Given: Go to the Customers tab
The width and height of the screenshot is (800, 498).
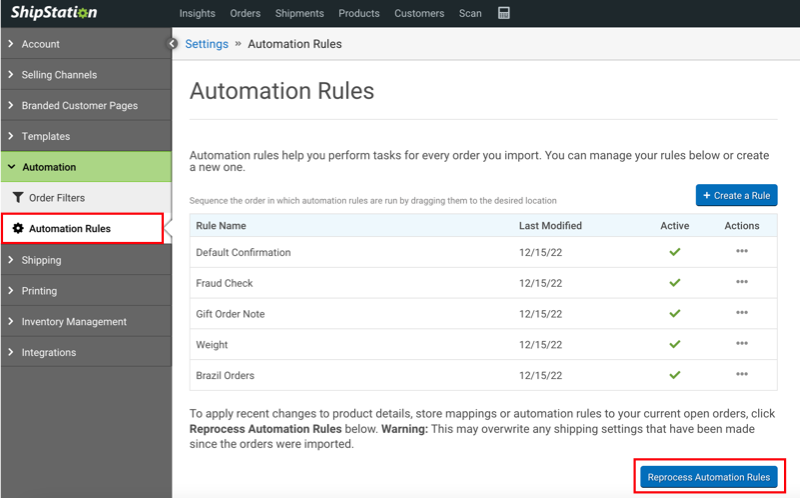Looking at the screenshot, I should [x=419, y=13].
